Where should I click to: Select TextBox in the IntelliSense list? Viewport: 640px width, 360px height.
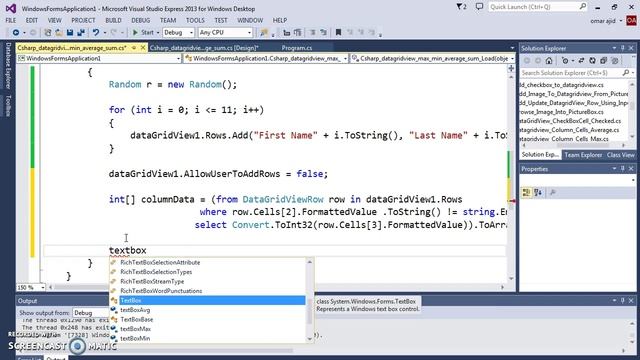208,300
